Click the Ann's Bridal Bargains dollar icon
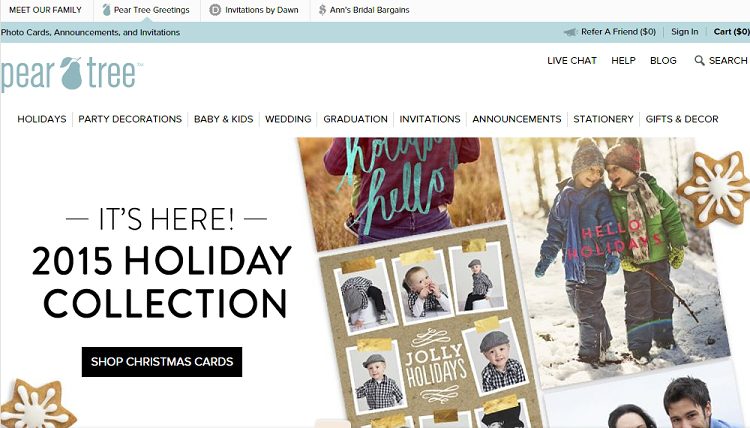The height and width of the screenshot is (428, 750). [x=322, y=10]
